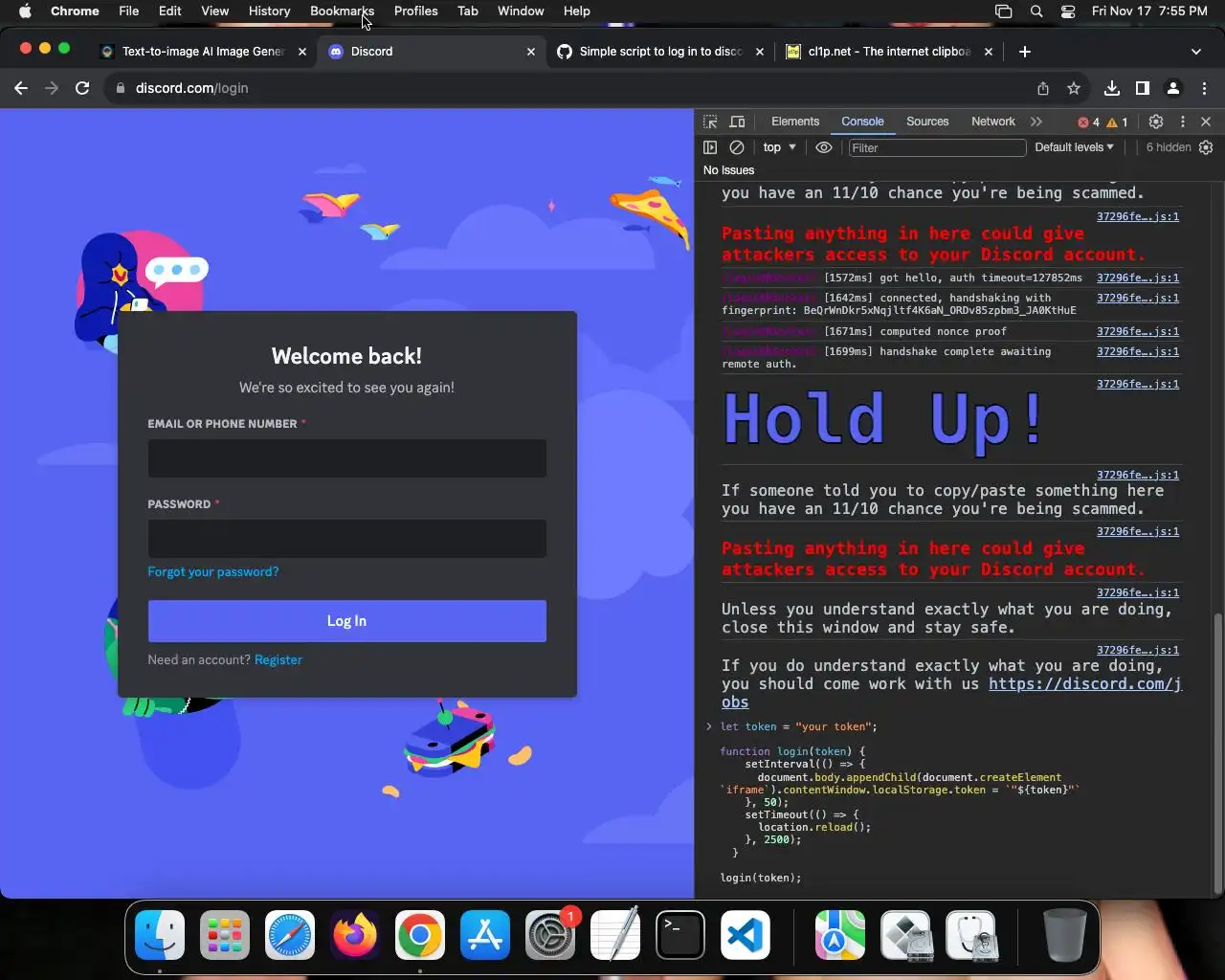Screen dimensions: 1225x980
Task: Open the Apple menu
Action: point(25,11)
